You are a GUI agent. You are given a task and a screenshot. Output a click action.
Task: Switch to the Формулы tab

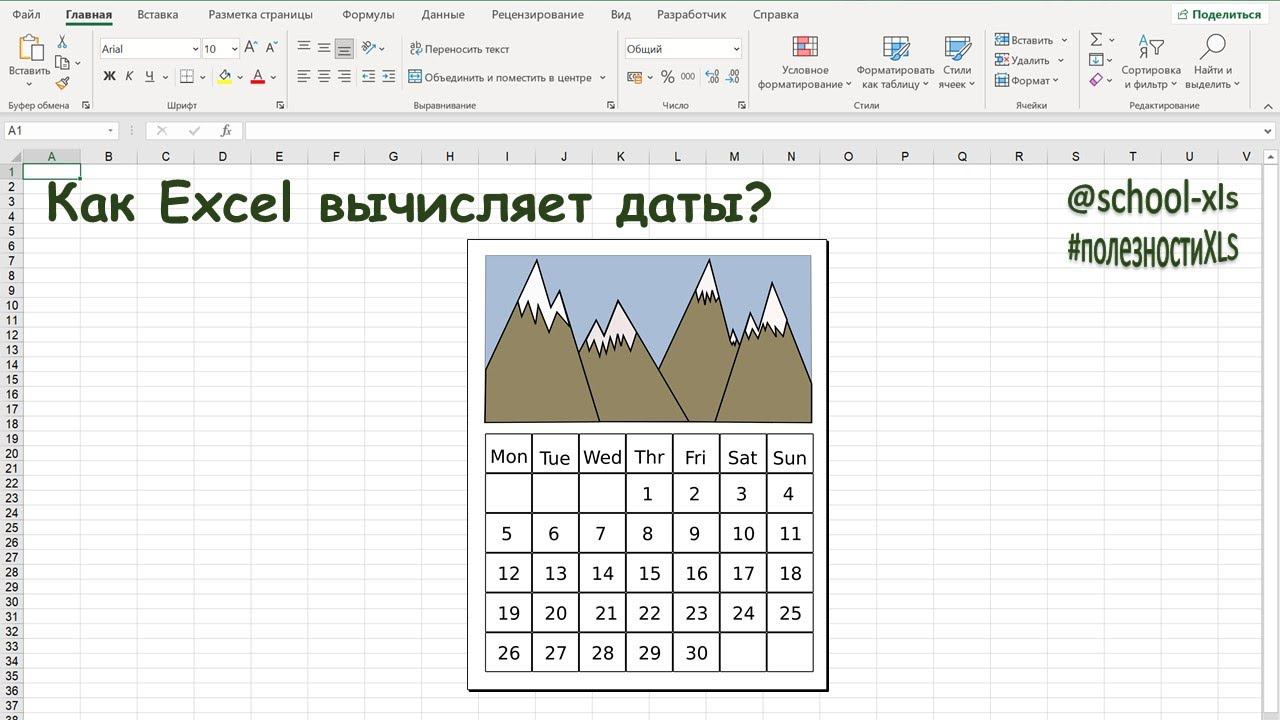pyautogui.click(x=368, y=15)
